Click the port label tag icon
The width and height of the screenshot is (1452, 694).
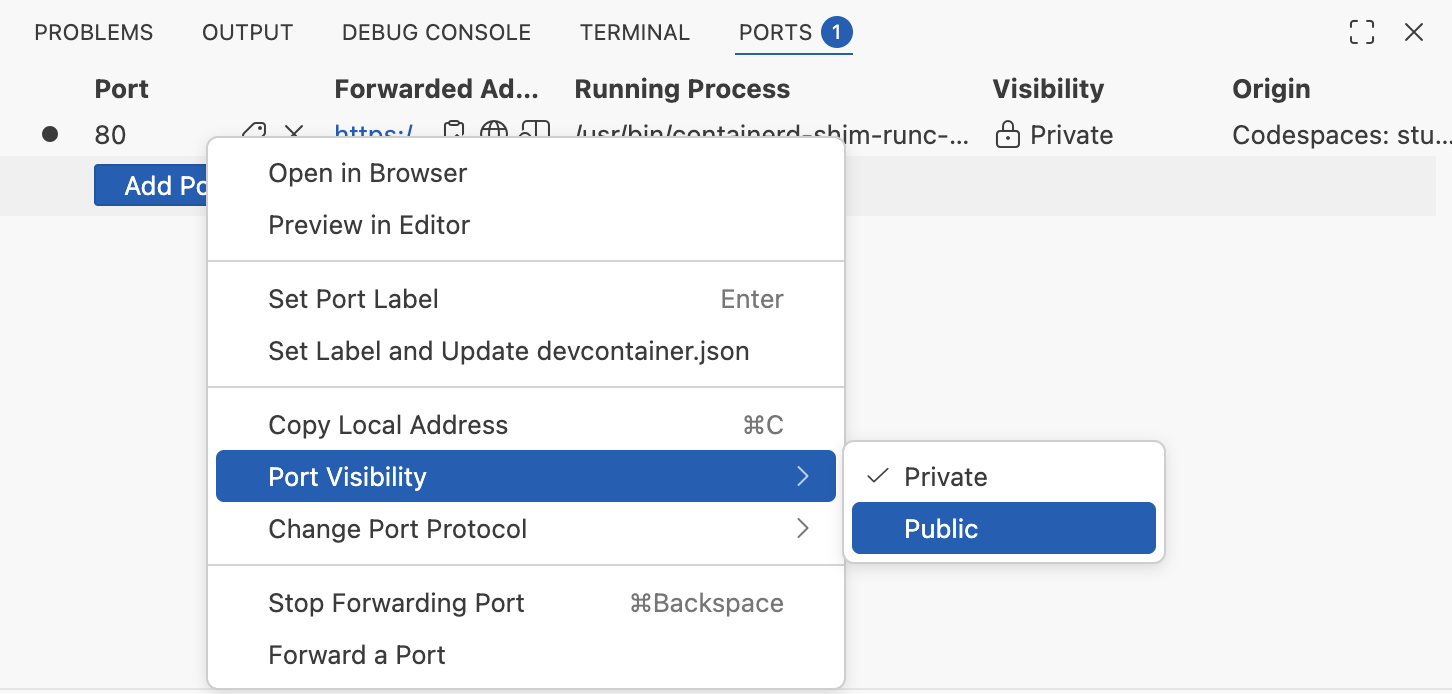tap(255, 133)
